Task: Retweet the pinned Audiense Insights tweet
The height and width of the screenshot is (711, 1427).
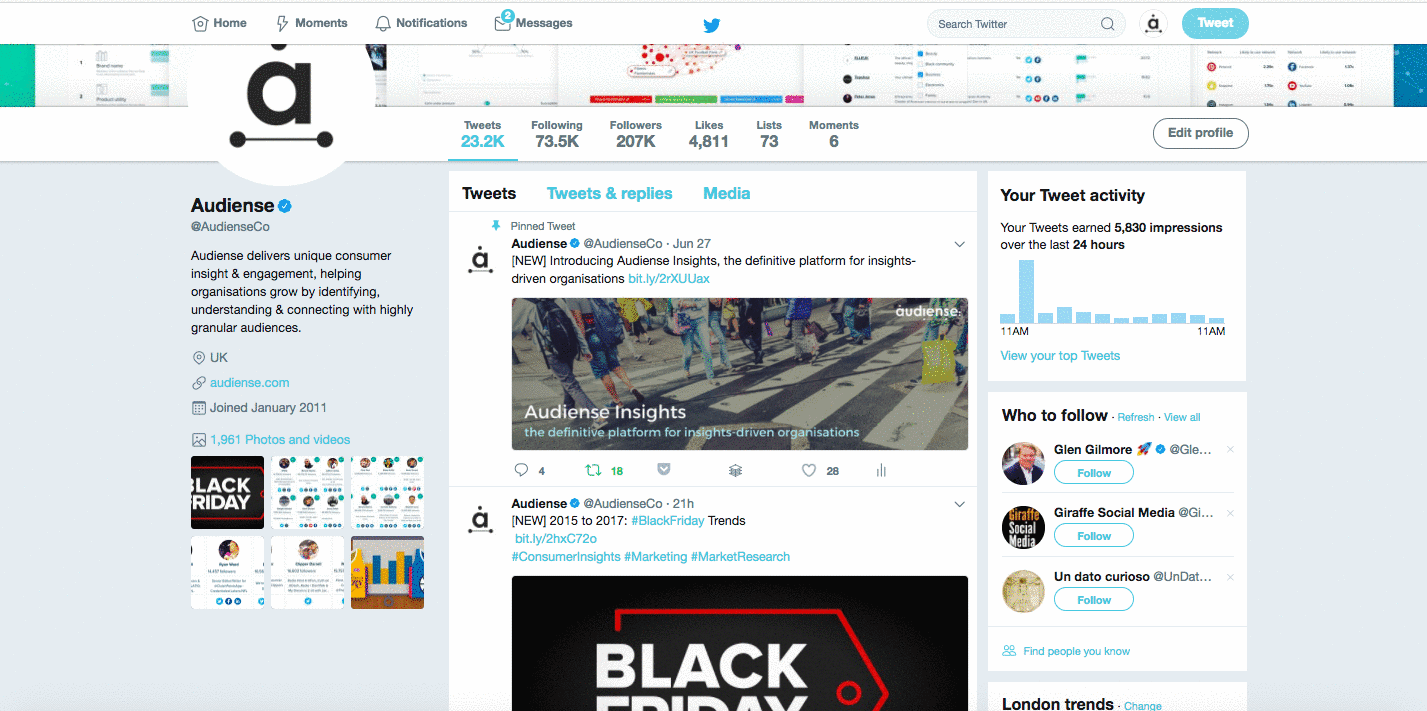Action: click(592, 470)
